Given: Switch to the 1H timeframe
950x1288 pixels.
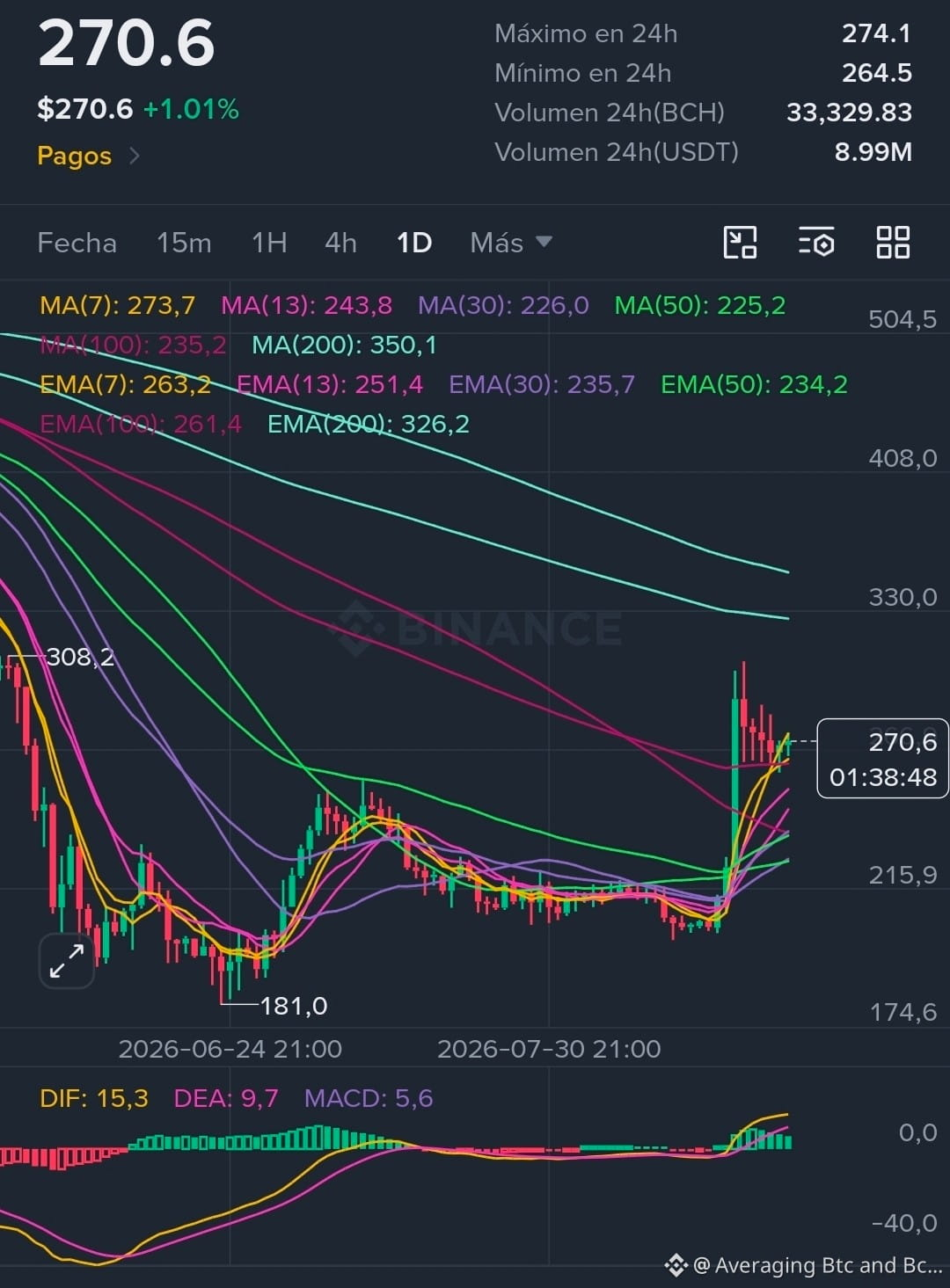Looking at the screenshot, I should (x=269, y=243).
